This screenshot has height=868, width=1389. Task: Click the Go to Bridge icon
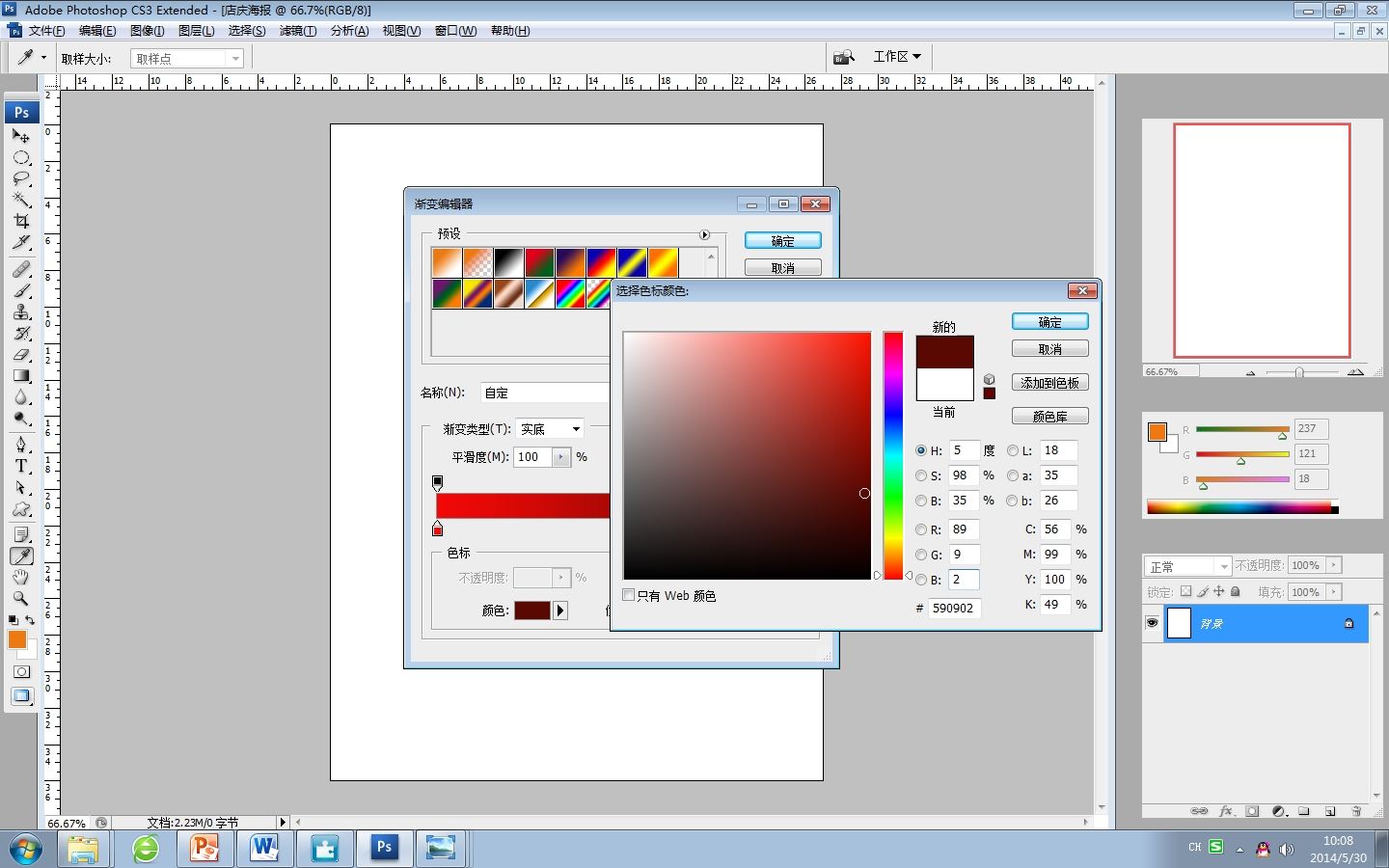[844, 57]
